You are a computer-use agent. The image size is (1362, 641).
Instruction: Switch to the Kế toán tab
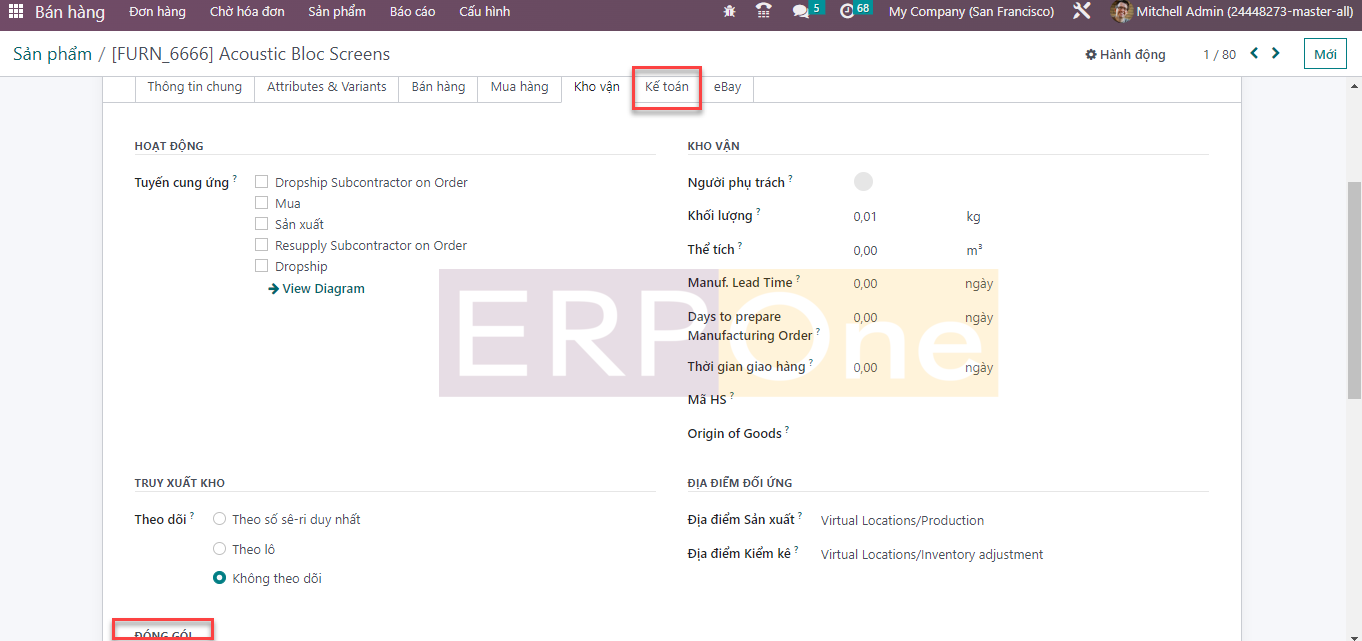(666, 87)
